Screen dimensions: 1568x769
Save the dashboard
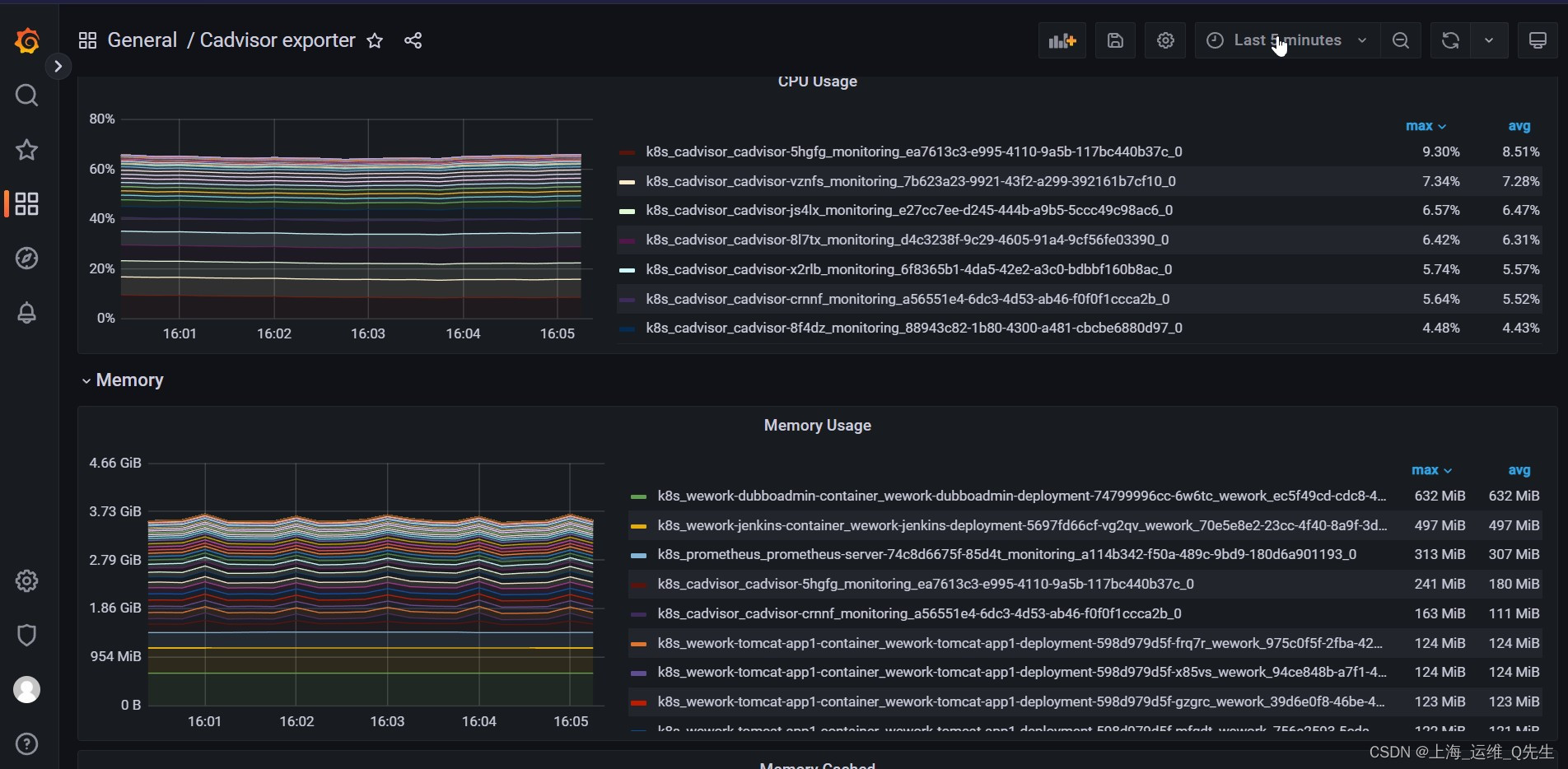click(1115, 40)
